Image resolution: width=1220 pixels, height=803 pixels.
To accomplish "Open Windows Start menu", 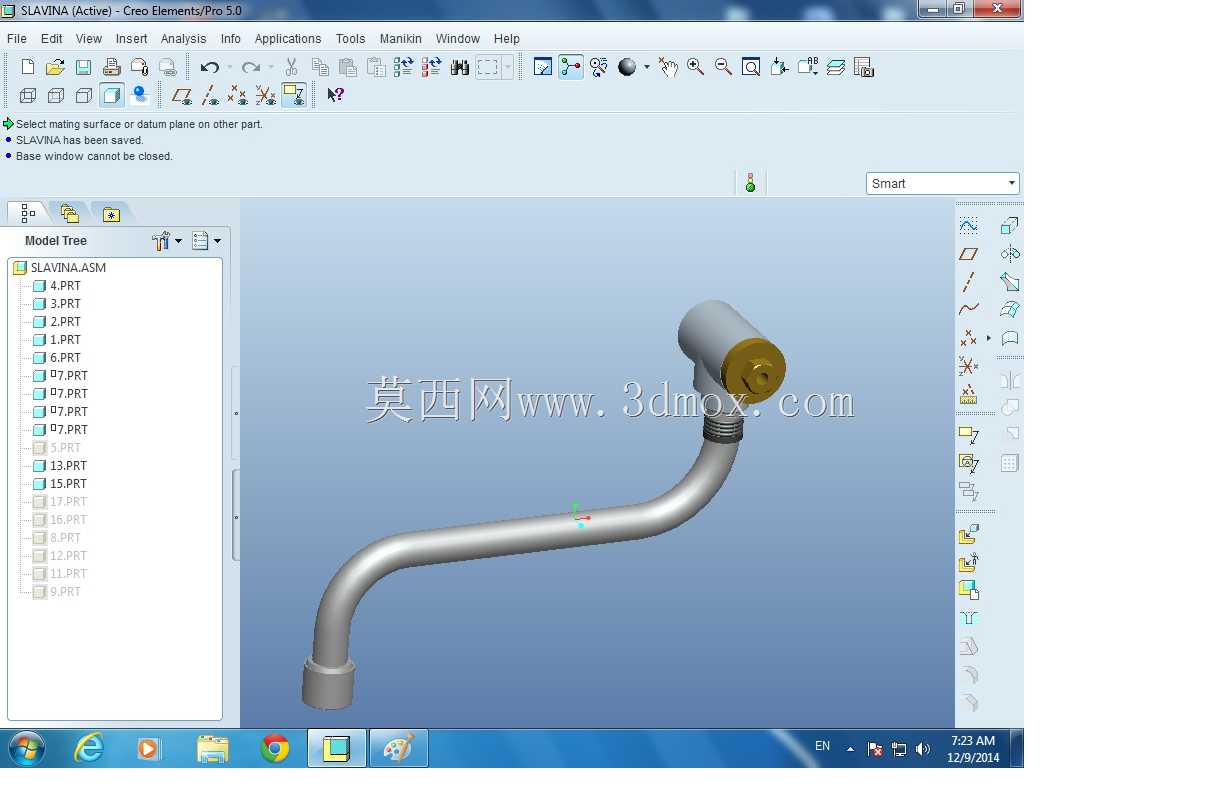I will click(26, 748).
